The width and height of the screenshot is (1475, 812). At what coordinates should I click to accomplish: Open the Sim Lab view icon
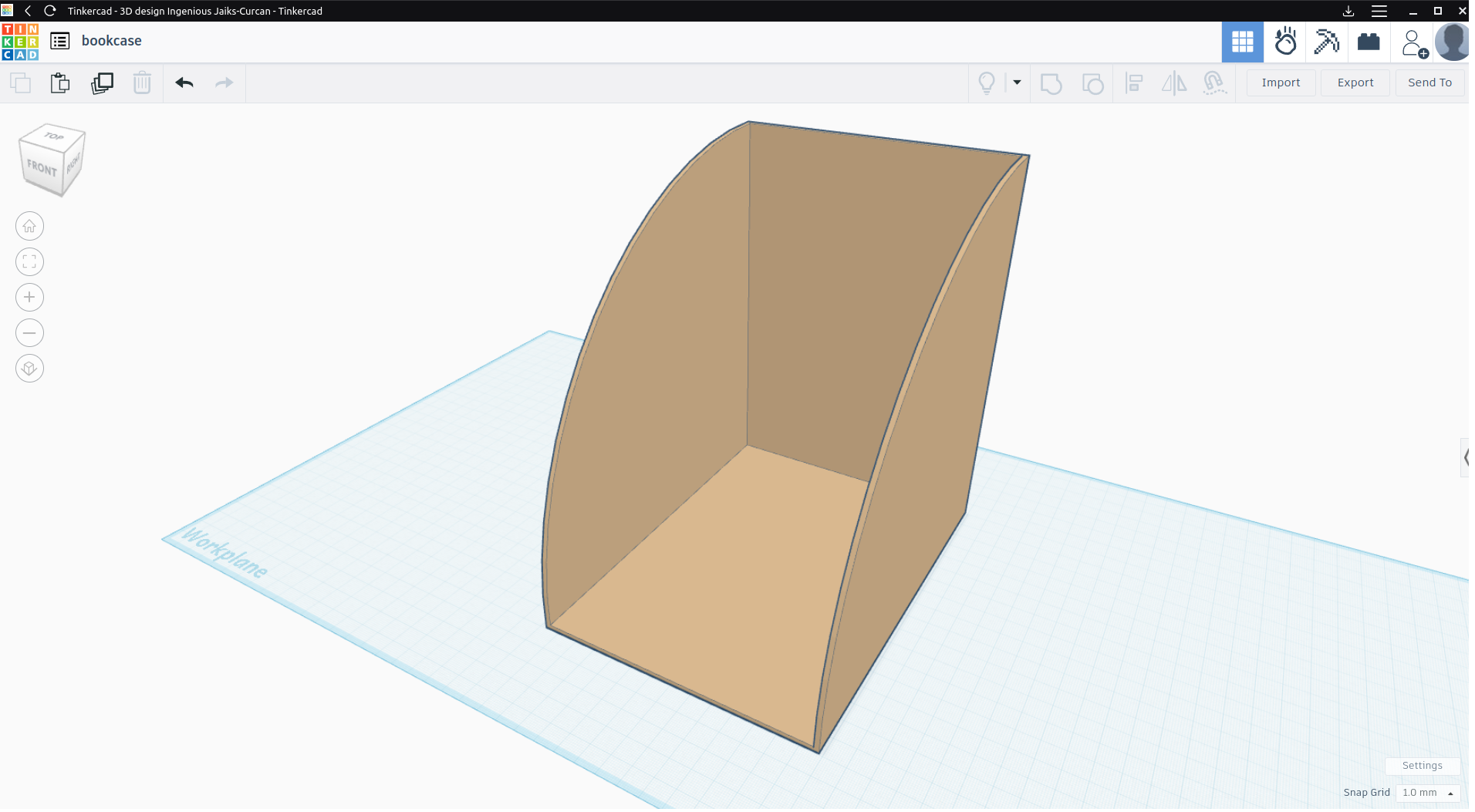coord(1285,42)
